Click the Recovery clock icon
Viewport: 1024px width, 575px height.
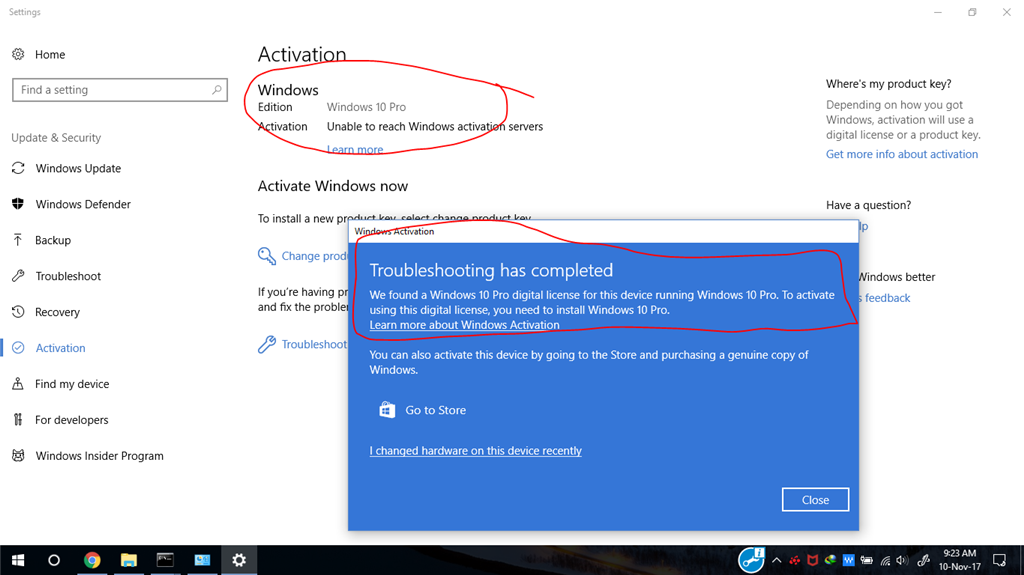18,312
